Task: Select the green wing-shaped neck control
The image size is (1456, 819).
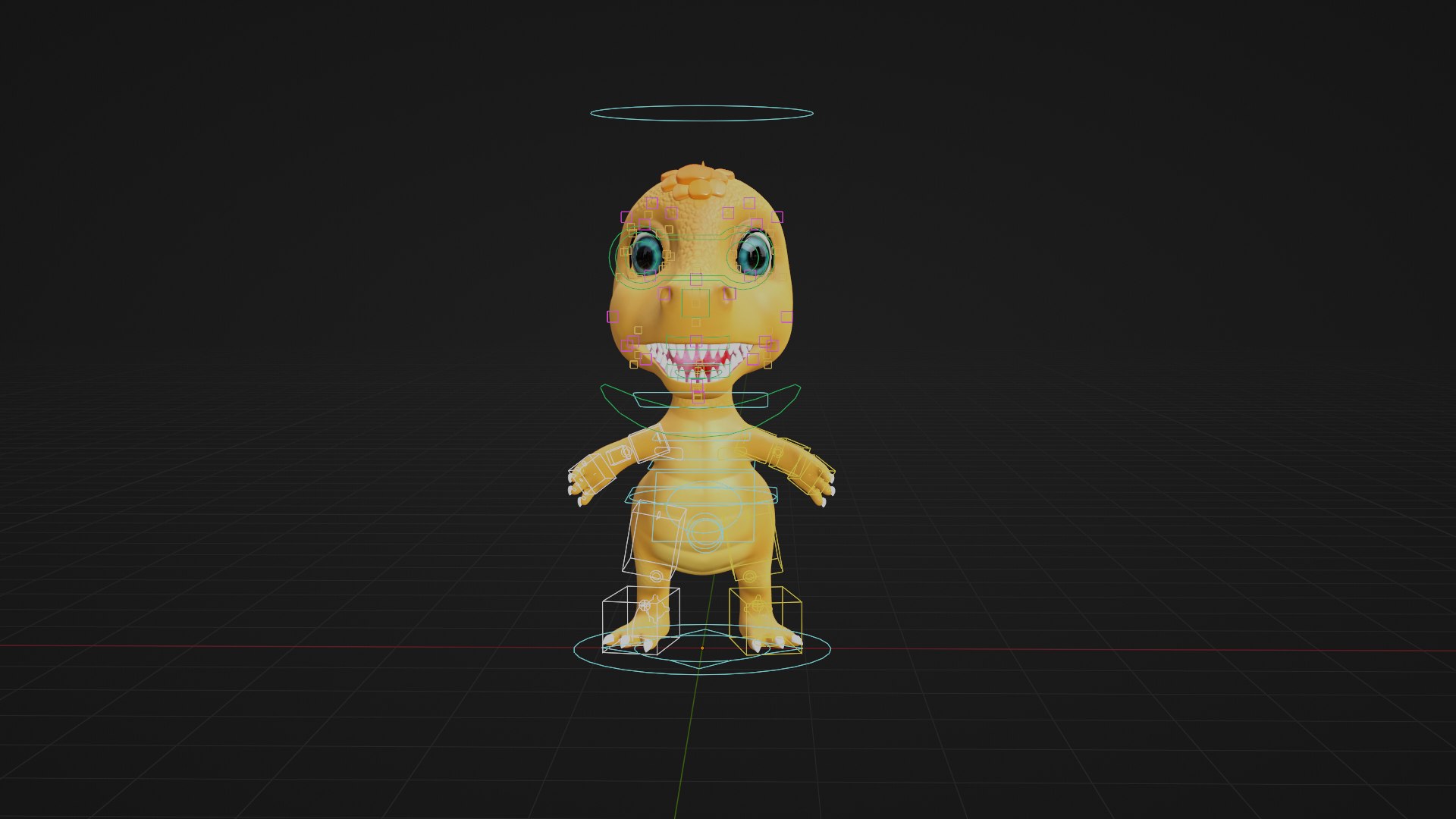Action: 701,410
